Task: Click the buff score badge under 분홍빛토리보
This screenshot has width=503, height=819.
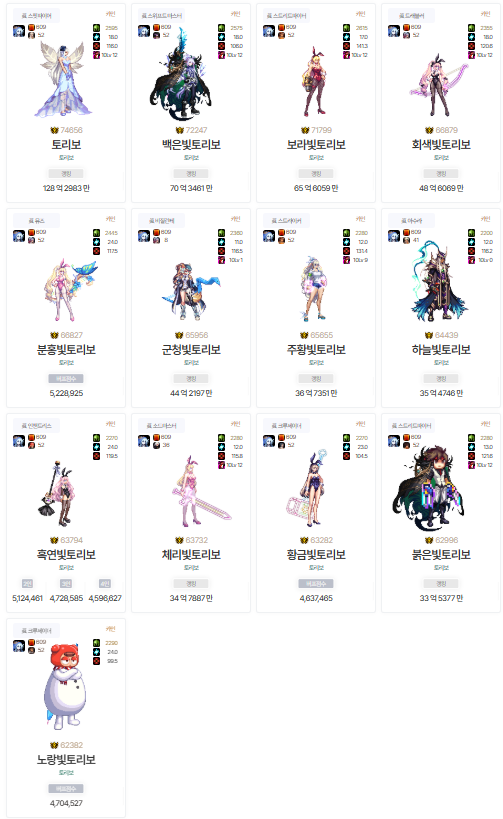Action: [x=66, y=379]
